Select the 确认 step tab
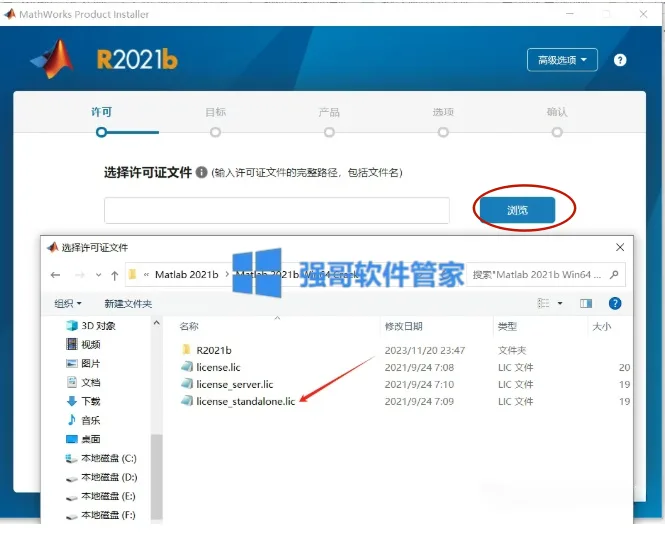The image size is (665, 538). (557, 112)
